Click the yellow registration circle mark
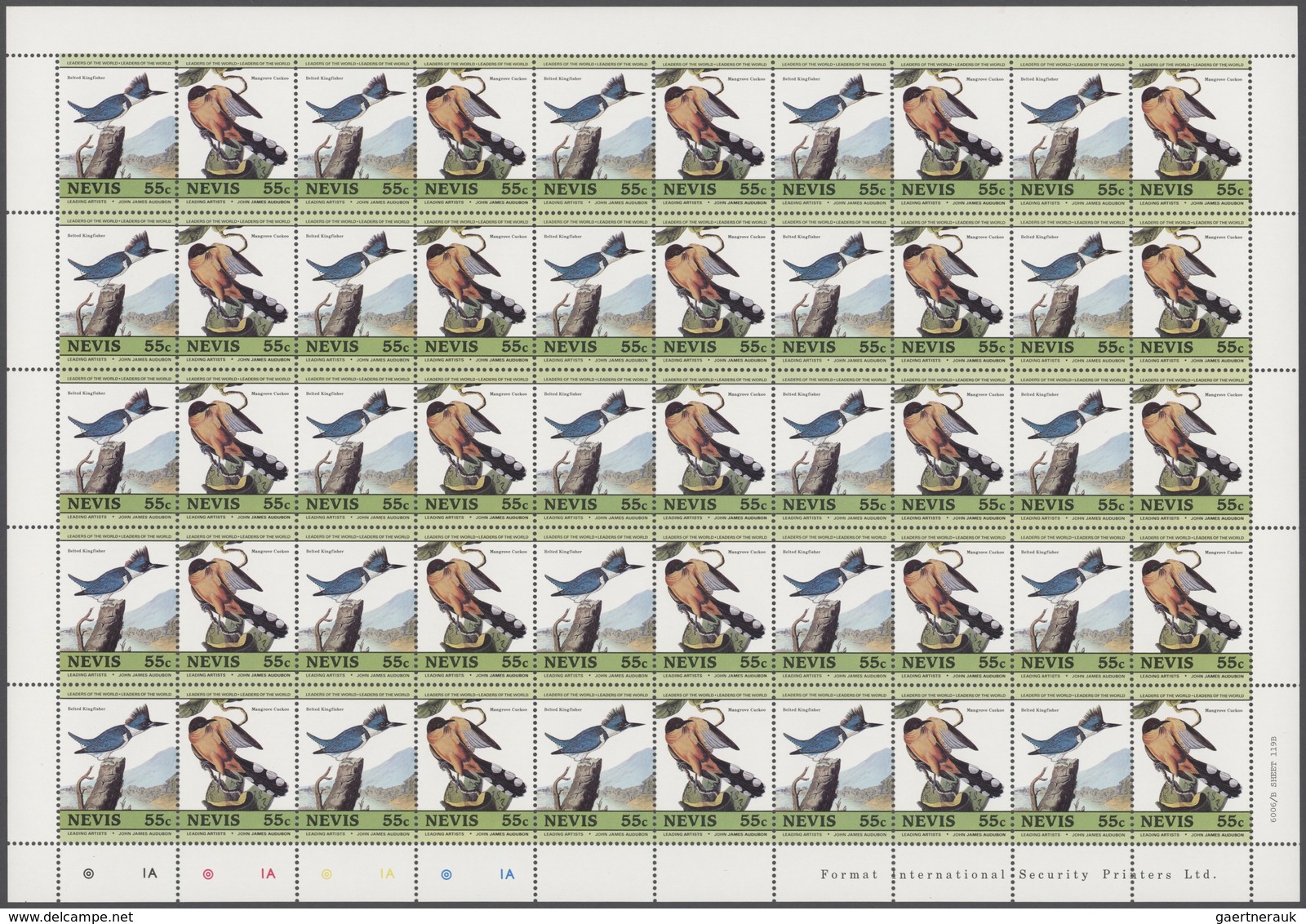The height and width of the screenshot is (924, 1306). pyautogui.click(x=326, y=873)
